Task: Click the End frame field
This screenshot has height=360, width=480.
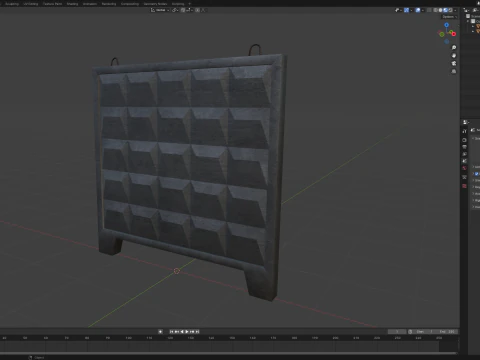Action: click(x=447, y=332)
